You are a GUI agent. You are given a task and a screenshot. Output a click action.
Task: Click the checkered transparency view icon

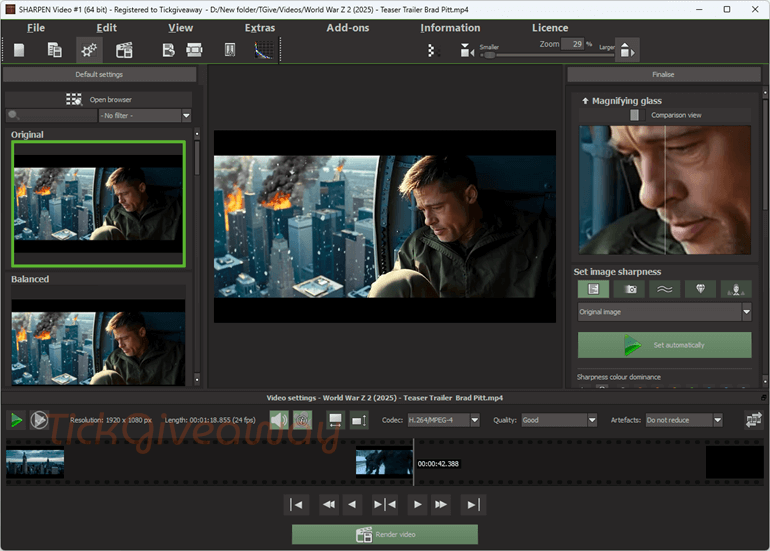[x=431, y=50]
